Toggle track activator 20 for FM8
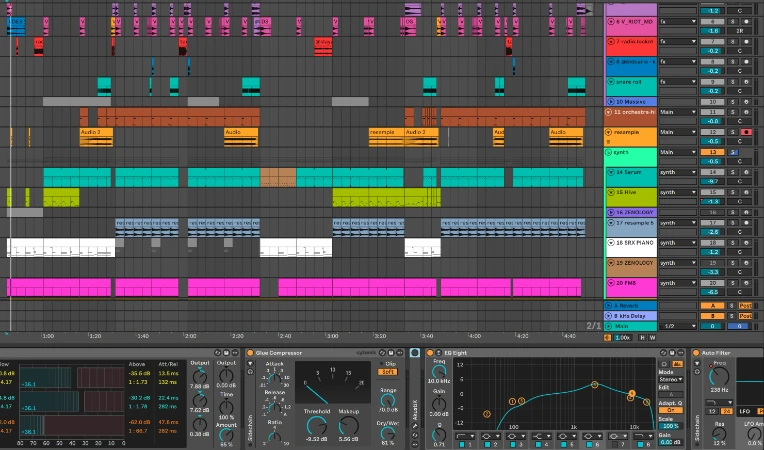764x450 pixels. (712, 283)
